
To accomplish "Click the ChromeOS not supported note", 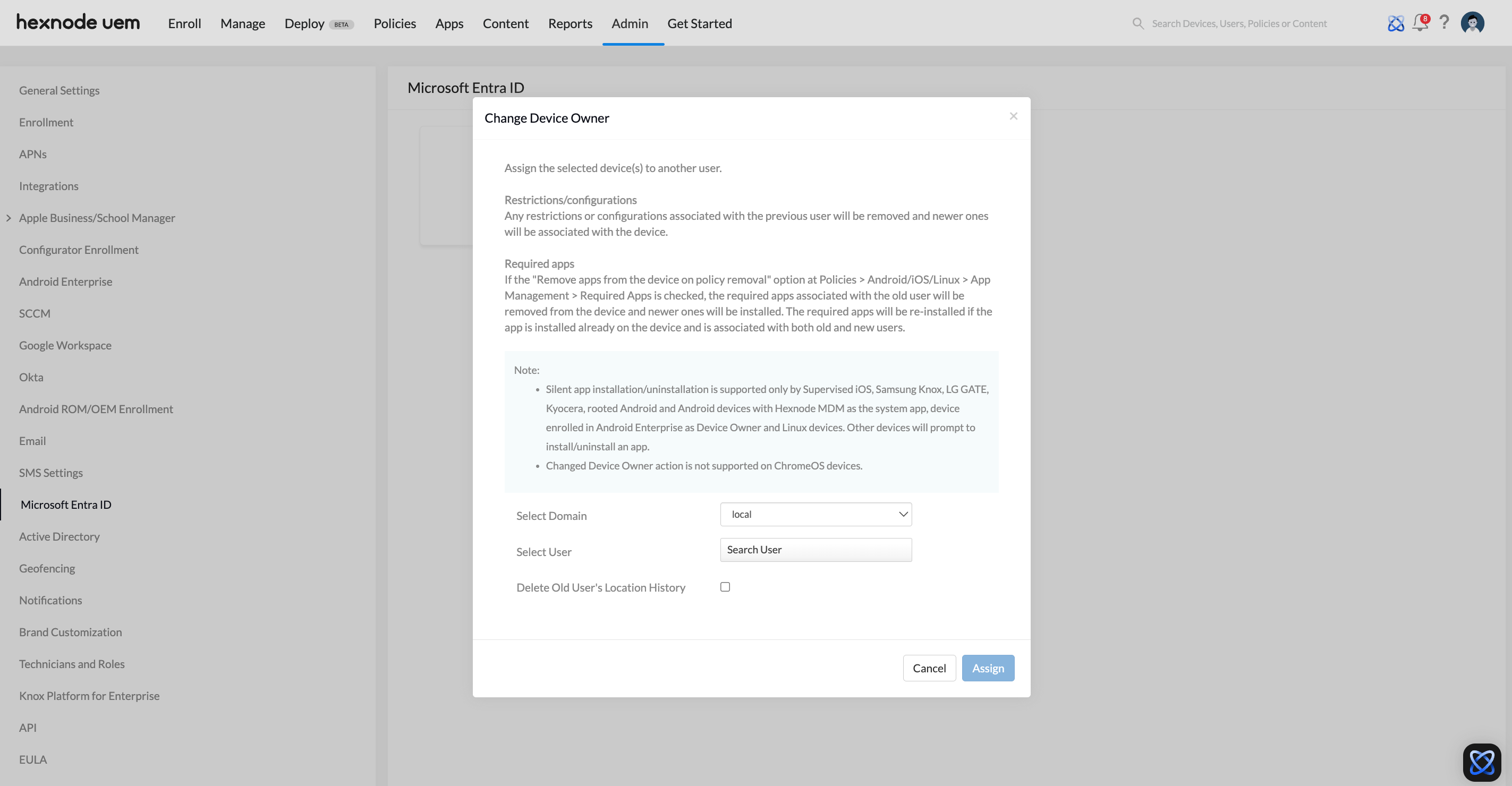I will (704, 466).
